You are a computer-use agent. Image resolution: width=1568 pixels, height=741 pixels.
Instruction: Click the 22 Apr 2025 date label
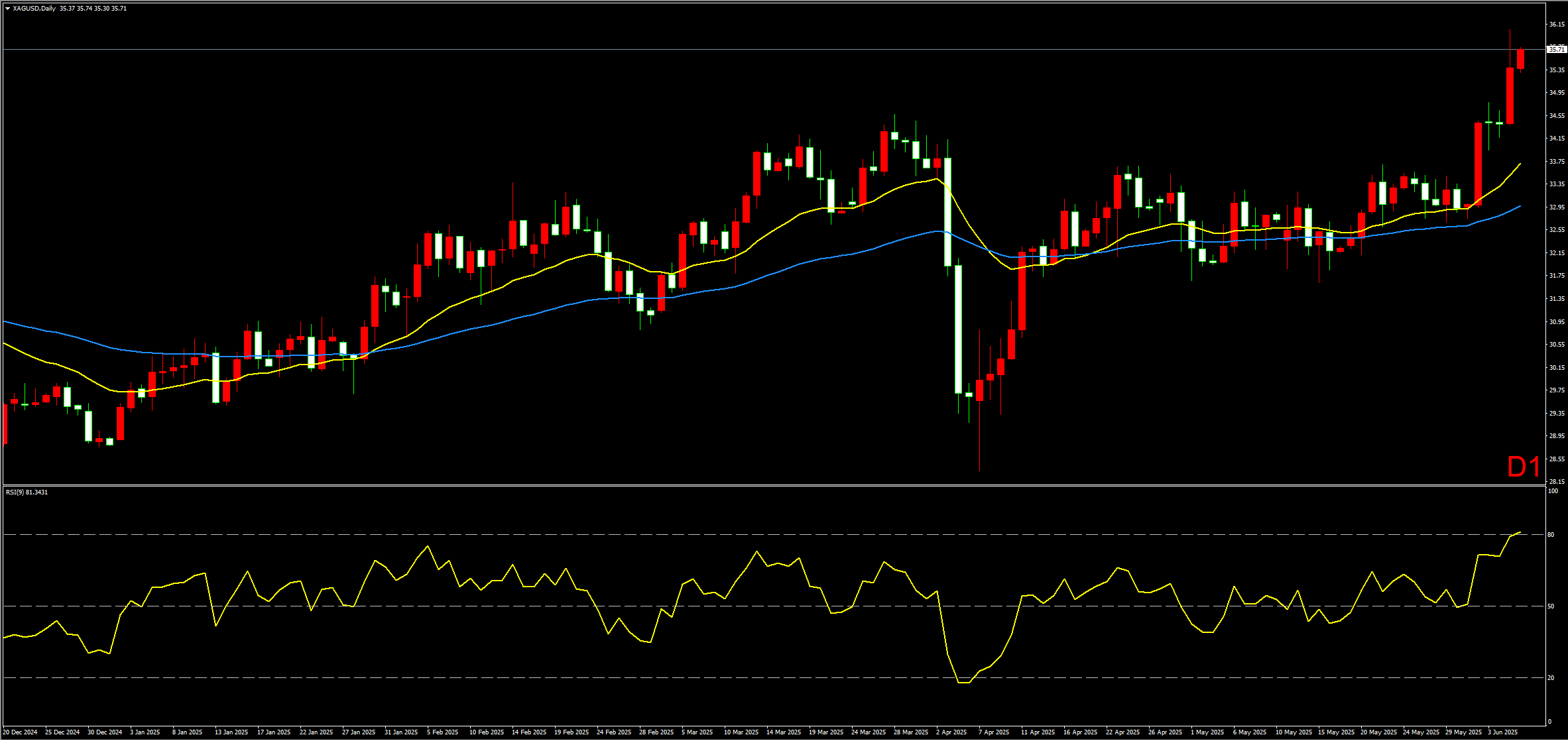[x=1123, y=732]
